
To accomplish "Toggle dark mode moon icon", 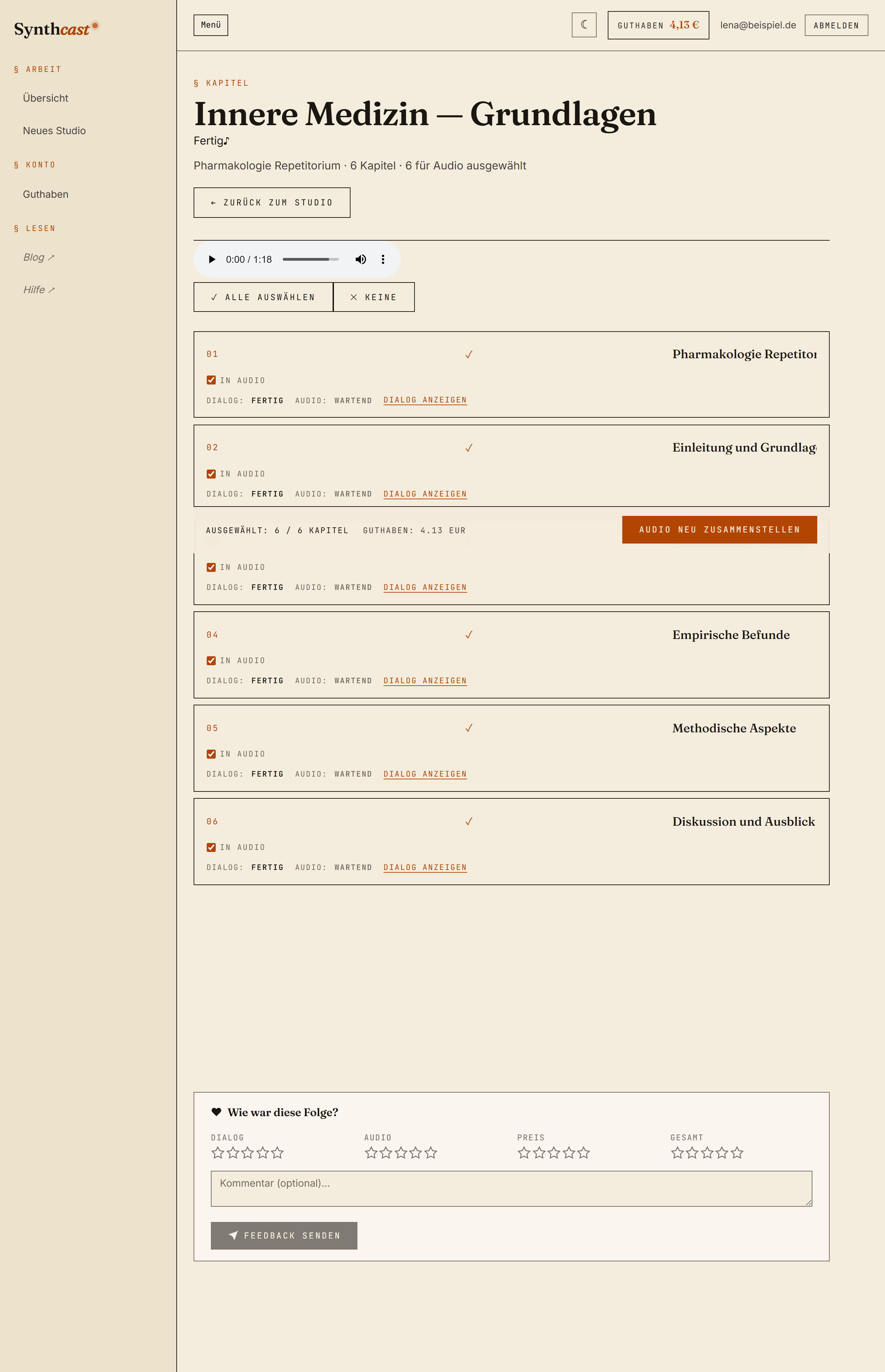I will click(584, 25).
